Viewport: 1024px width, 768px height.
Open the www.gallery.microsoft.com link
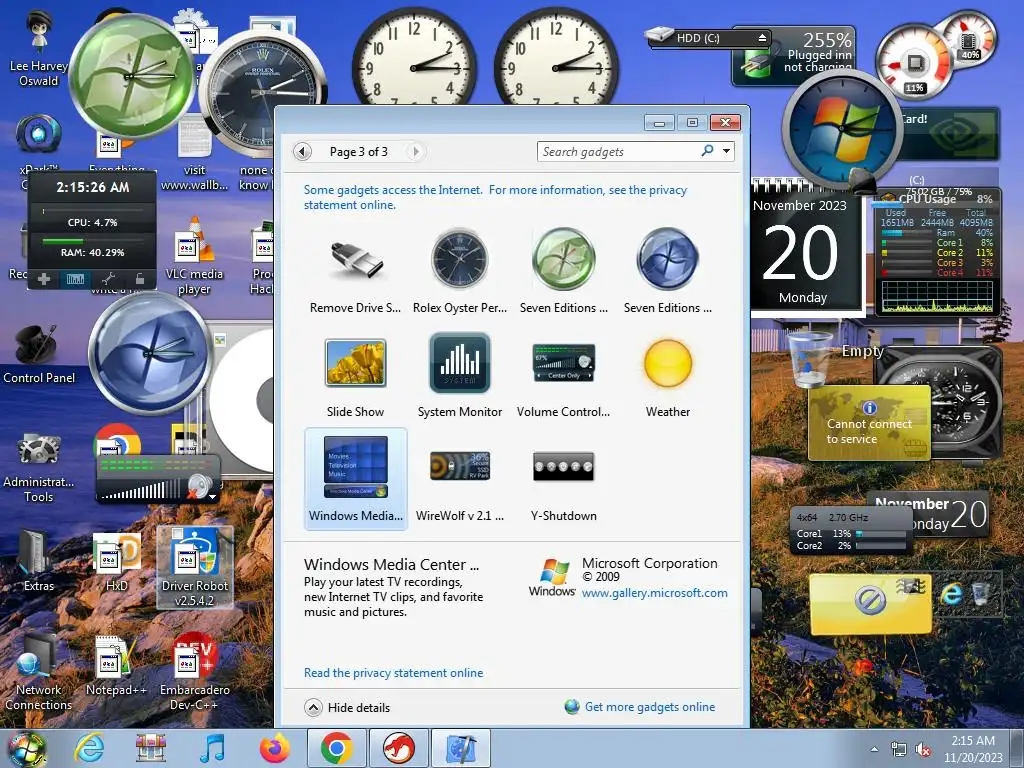pos(654,593)
